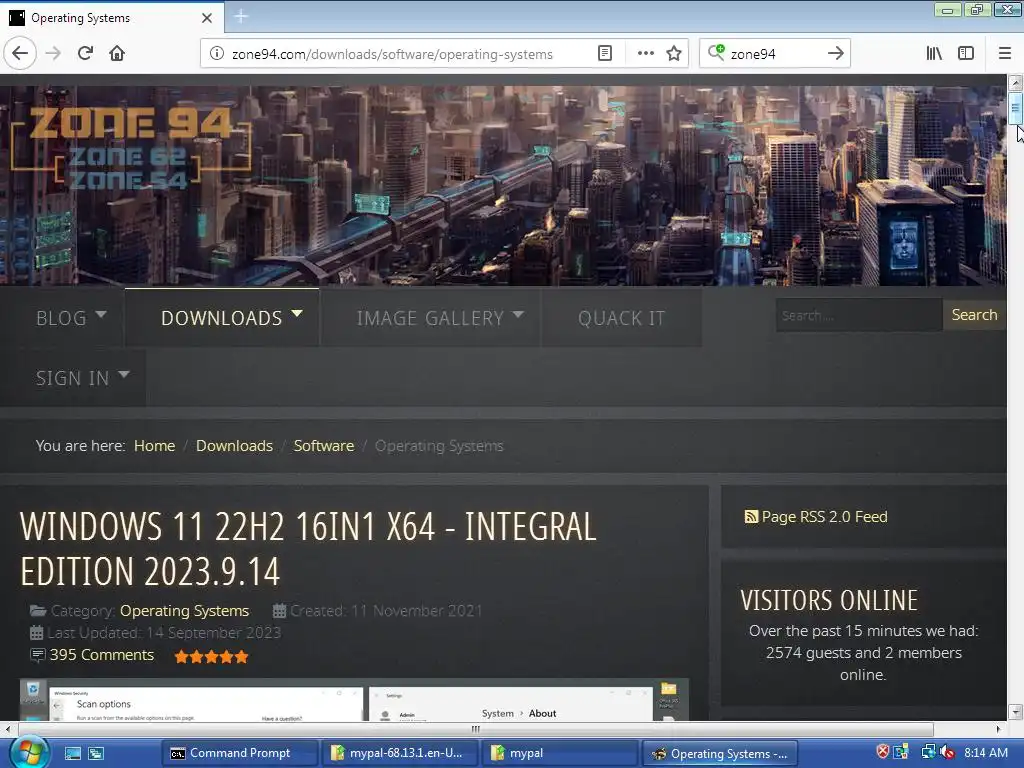This screenshot has width=1024, height=768.
Task: Click the vertical scrollbar thumb
Action: point(1016,108)
